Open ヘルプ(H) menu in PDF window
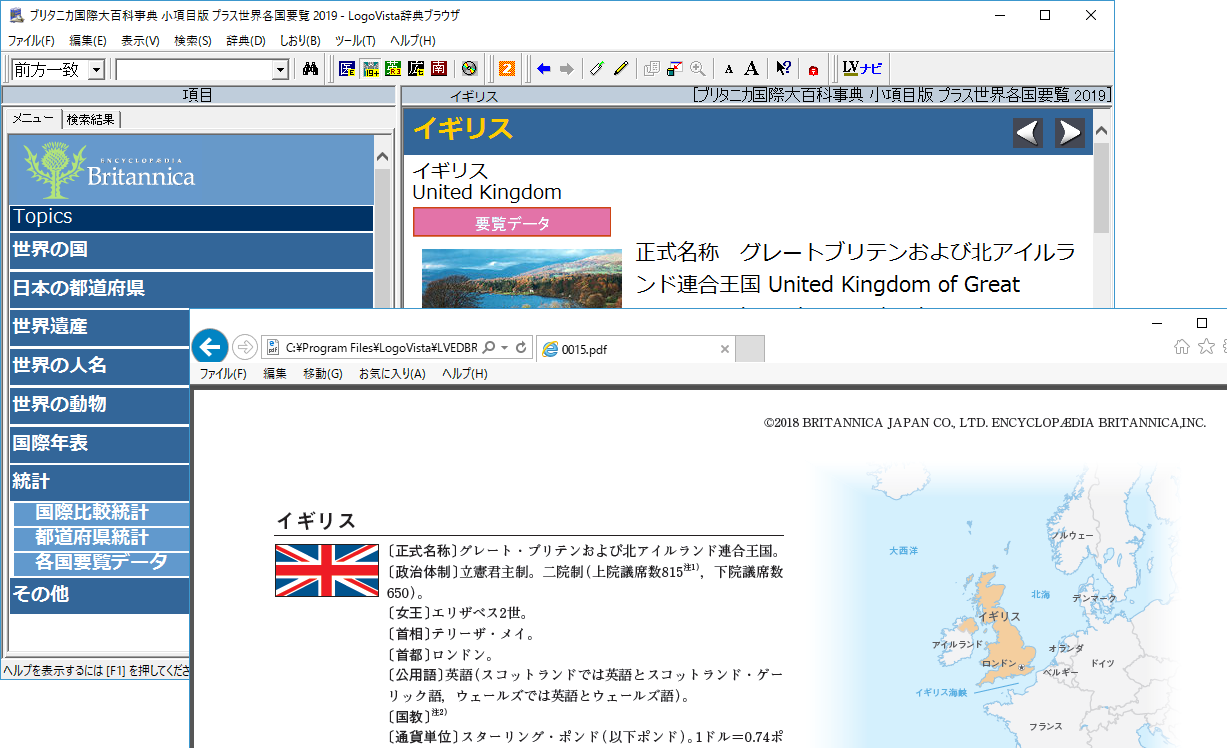Viewport: 1227px width, 748px height. 465,374
